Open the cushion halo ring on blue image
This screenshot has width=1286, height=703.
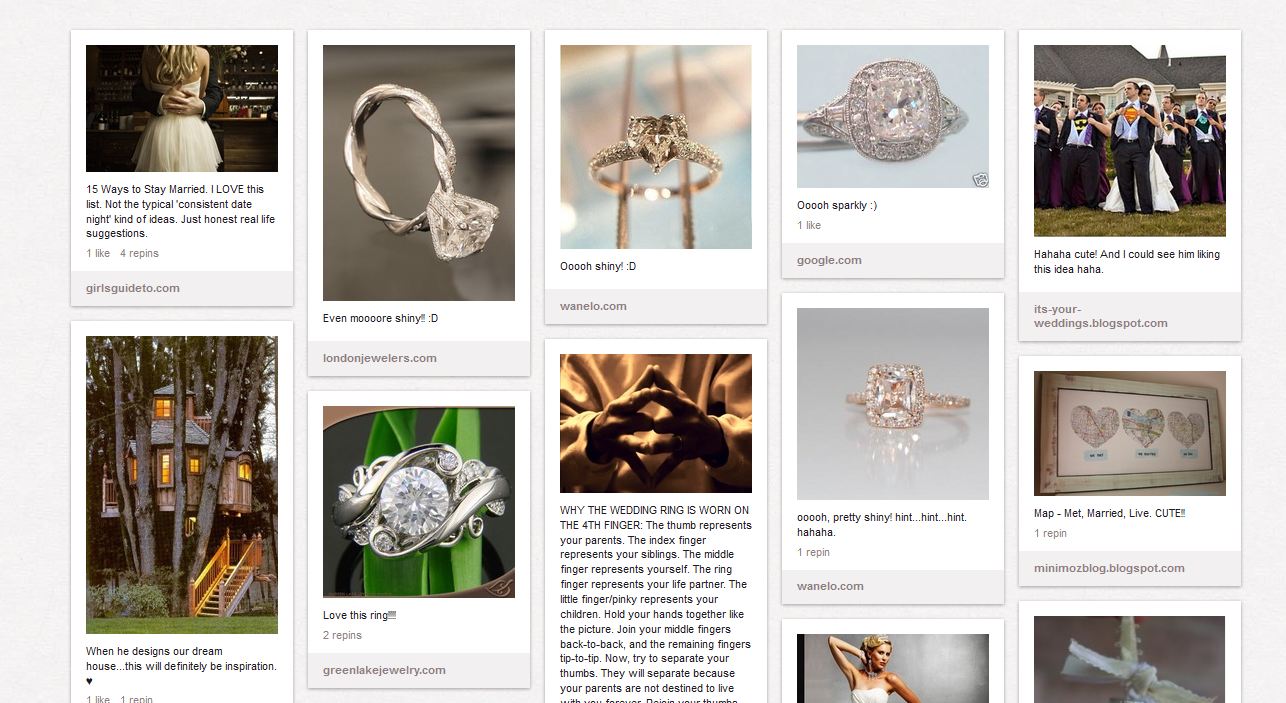[893, 117]
